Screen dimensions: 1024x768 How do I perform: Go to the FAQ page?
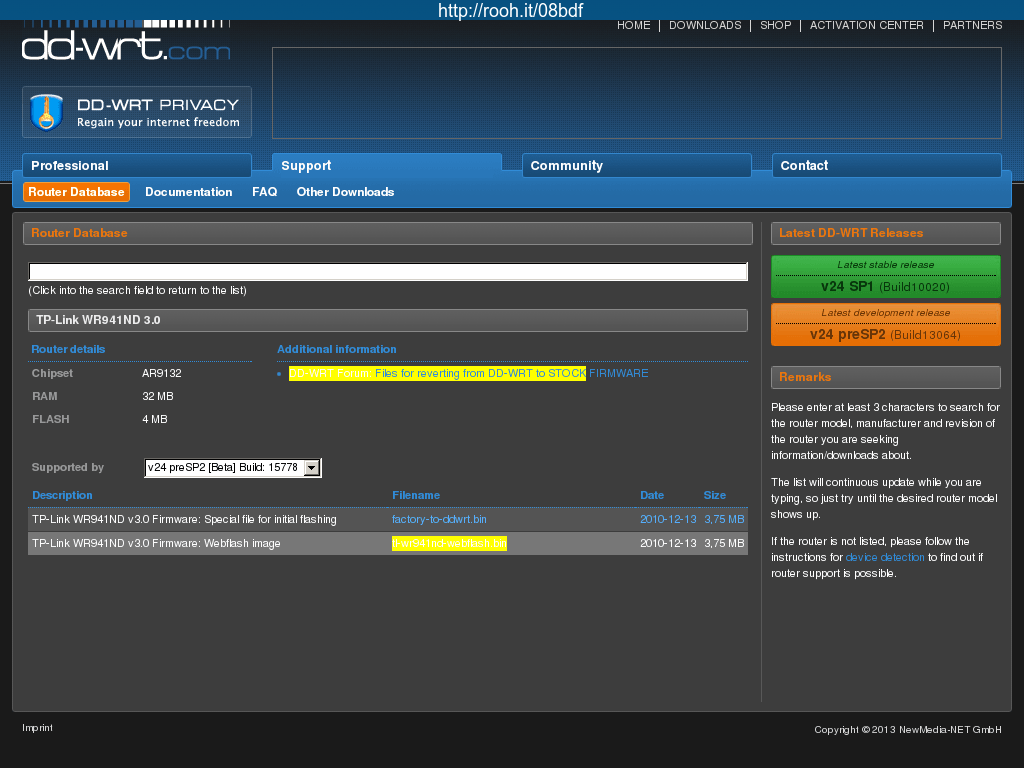264,192
